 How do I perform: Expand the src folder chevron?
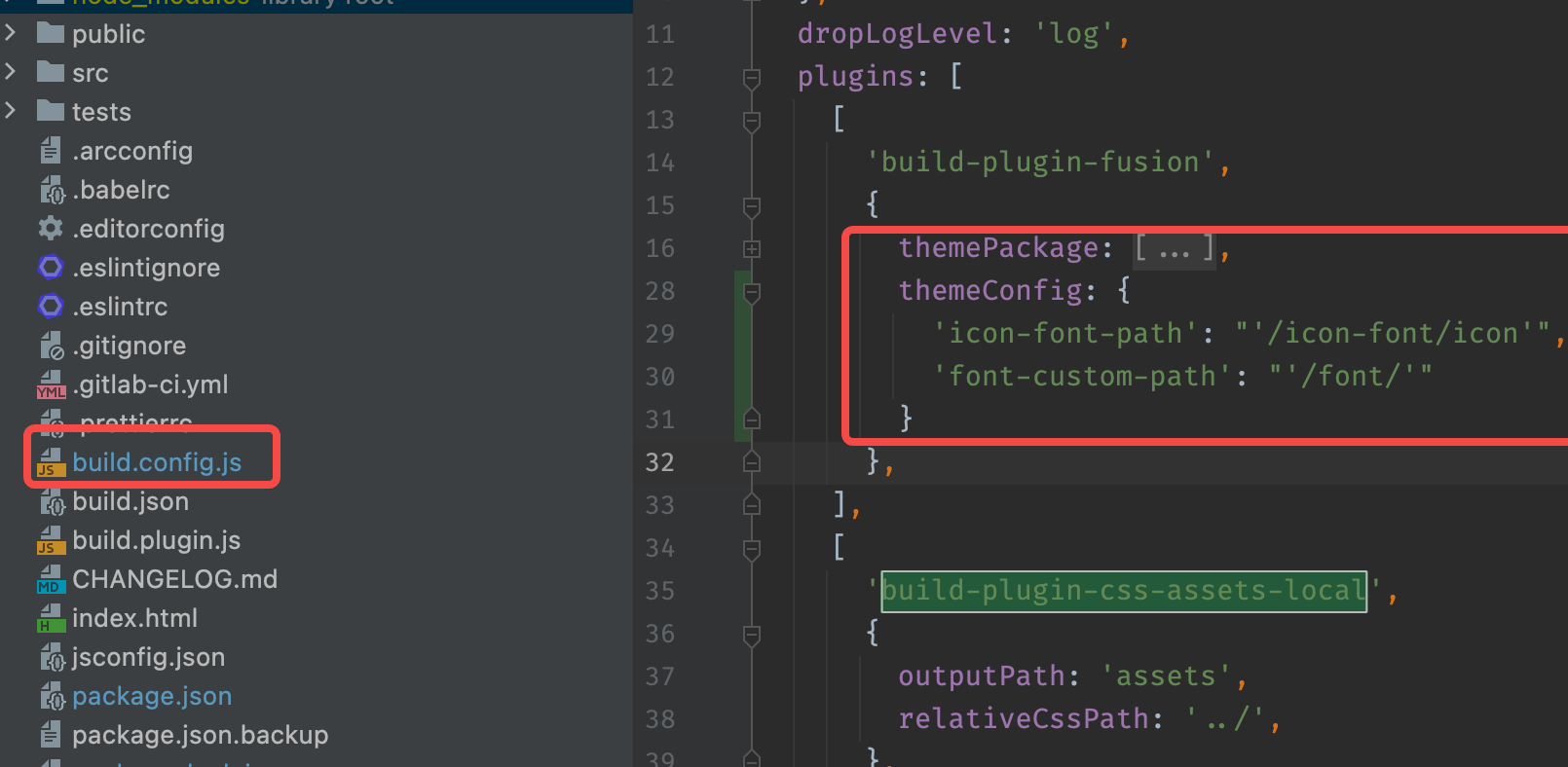pos(11,72)
